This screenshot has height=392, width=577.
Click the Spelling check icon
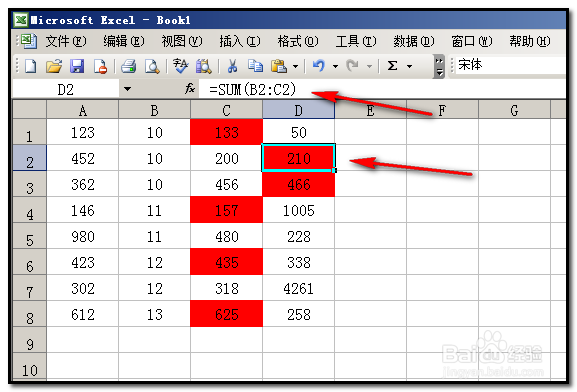point(180,66)
